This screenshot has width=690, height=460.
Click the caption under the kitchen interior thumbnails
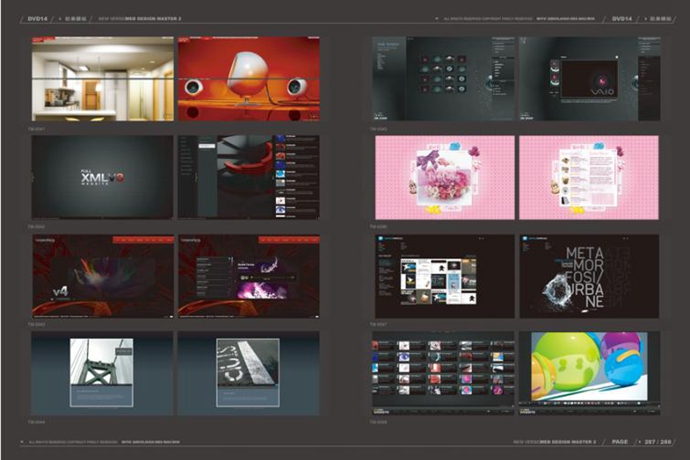(37, 129)
